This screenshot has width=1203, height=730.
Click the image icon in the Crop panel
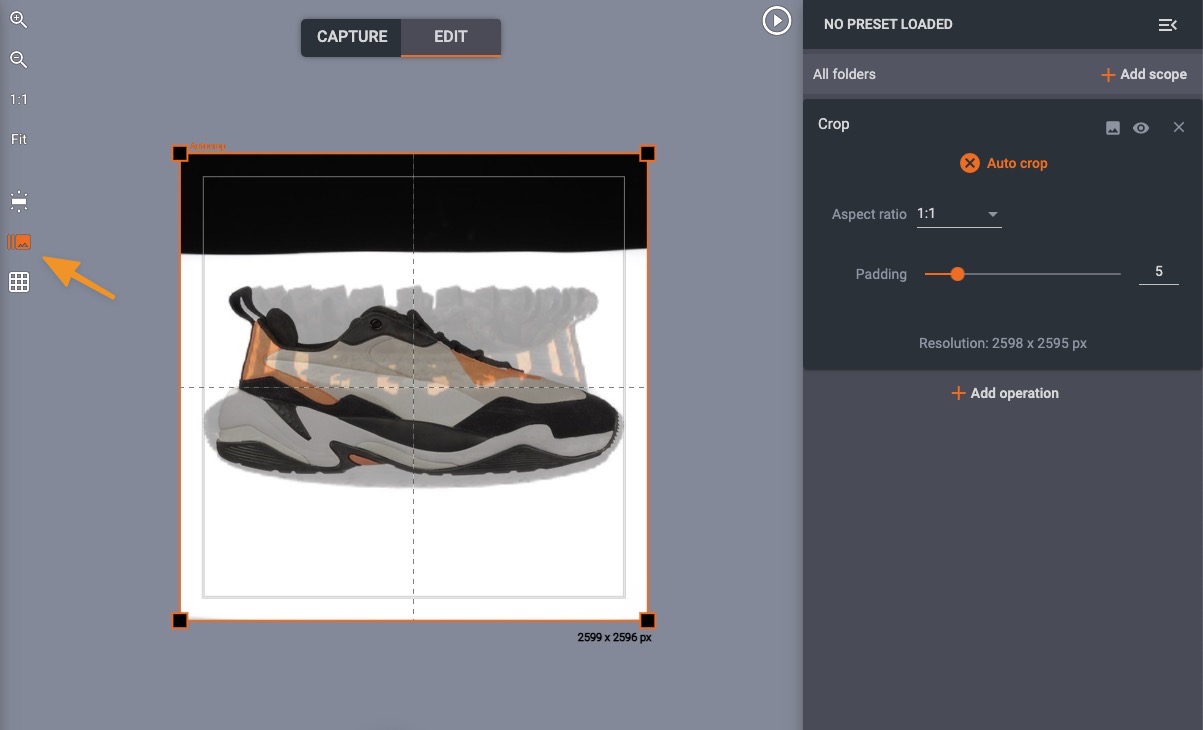coord(1112,127)
